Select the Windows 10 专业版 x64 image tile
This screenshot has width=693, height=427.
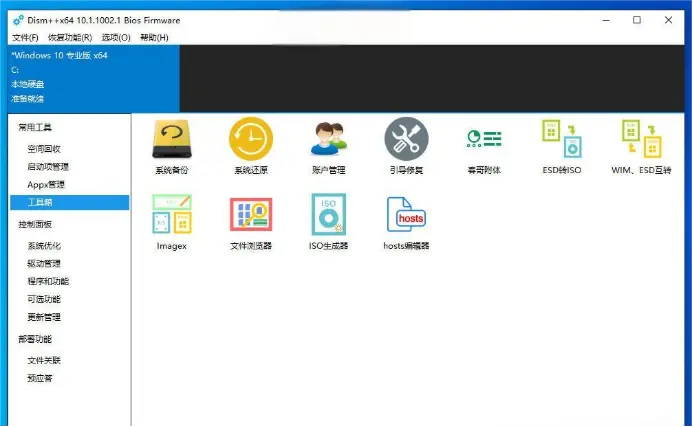point(94,78)
